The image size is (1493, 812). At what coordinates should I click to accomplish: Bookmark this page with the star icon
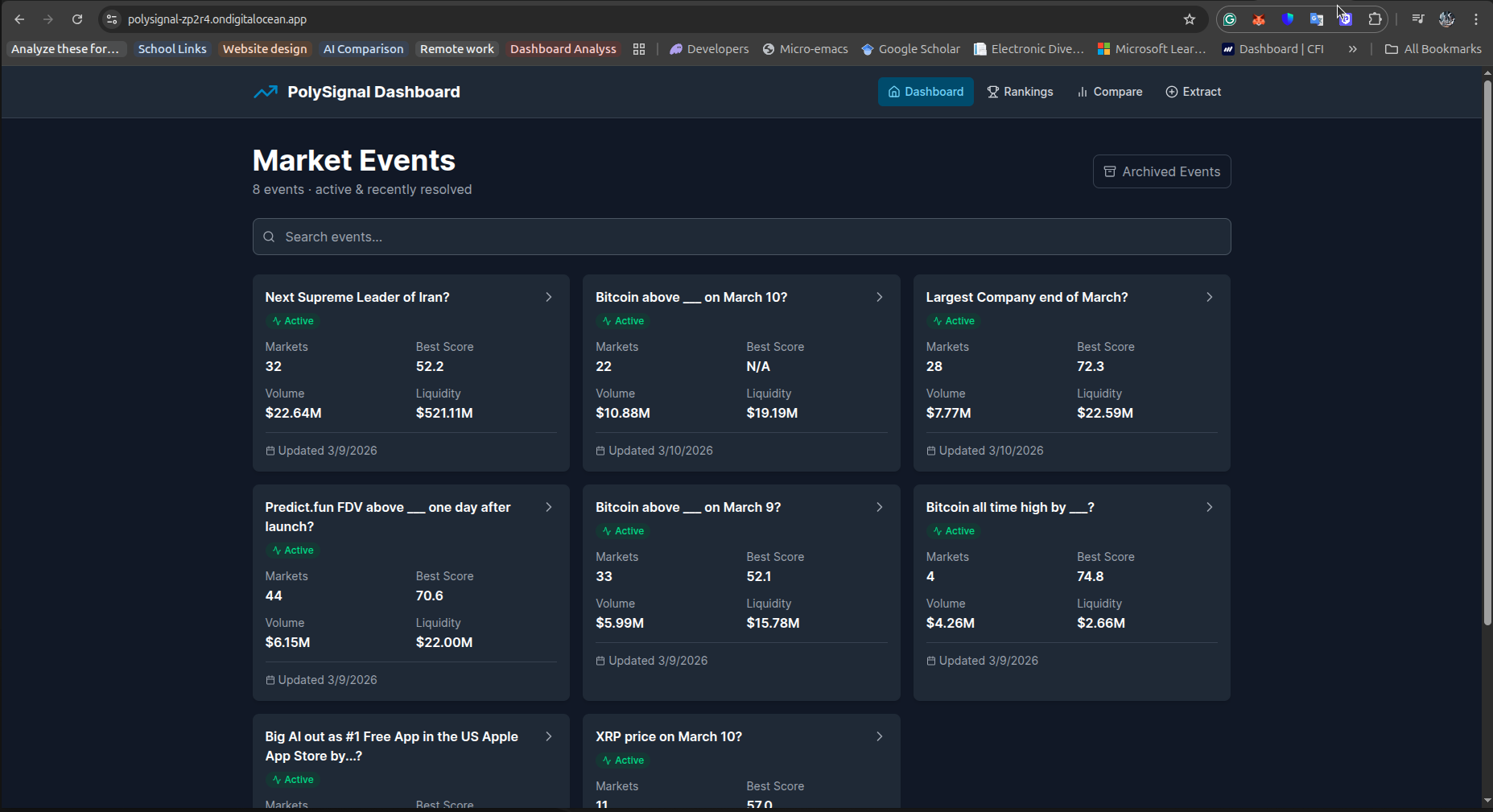[x=1190, y=19]
